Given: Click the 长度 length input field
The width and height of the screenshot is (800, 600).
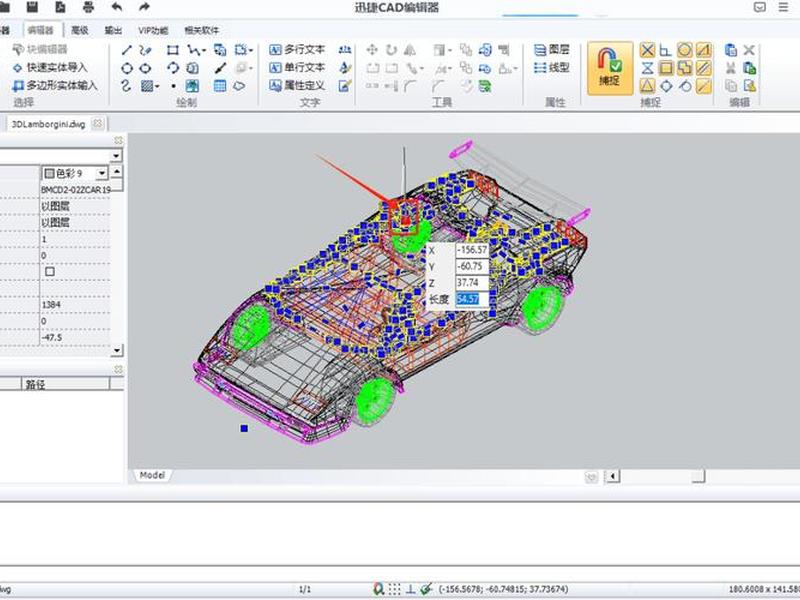Looking at the screenshot, I should [x=472, y=299].
